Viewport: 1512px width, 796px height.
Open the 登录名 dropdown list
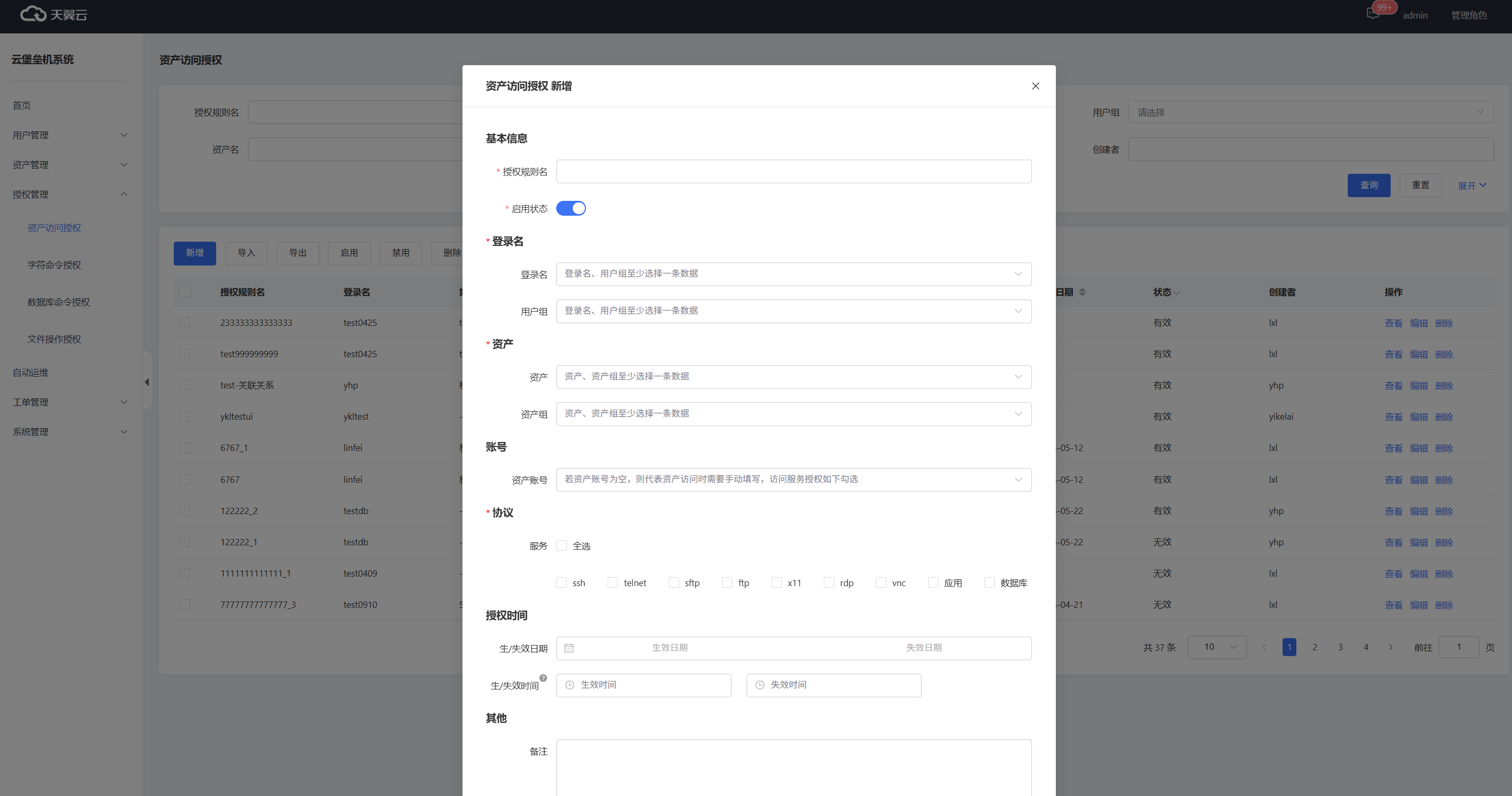793,273
